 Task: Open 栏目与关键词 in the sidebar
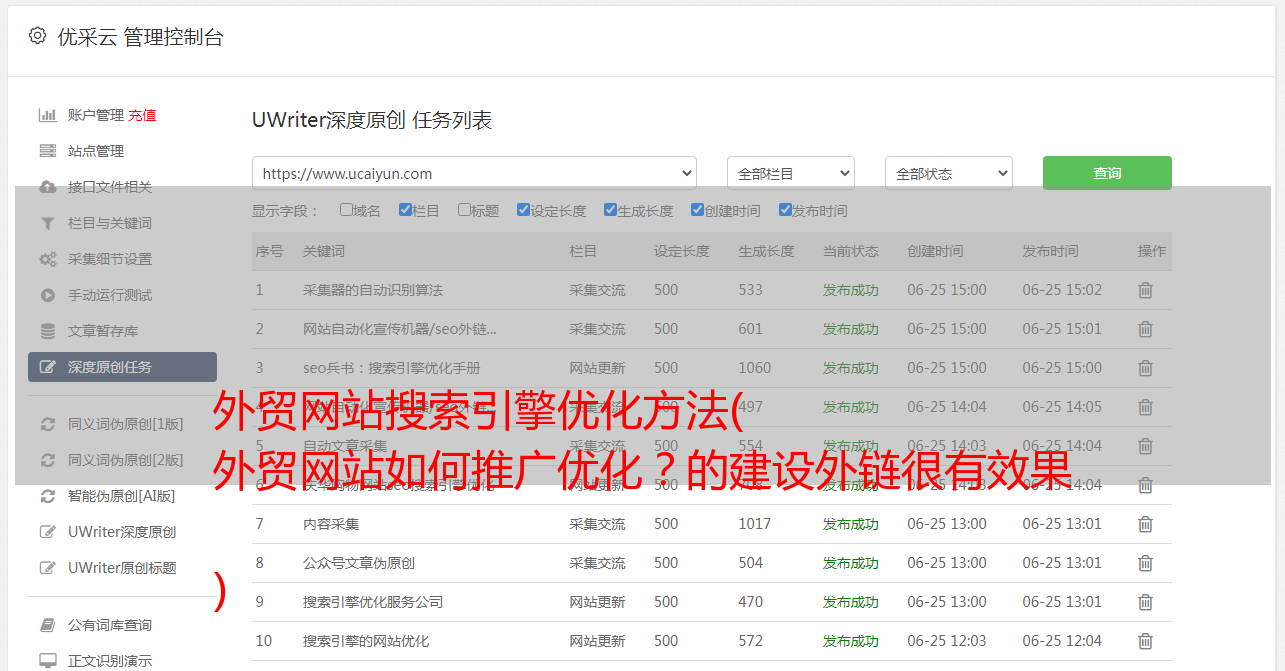point(110,223)
